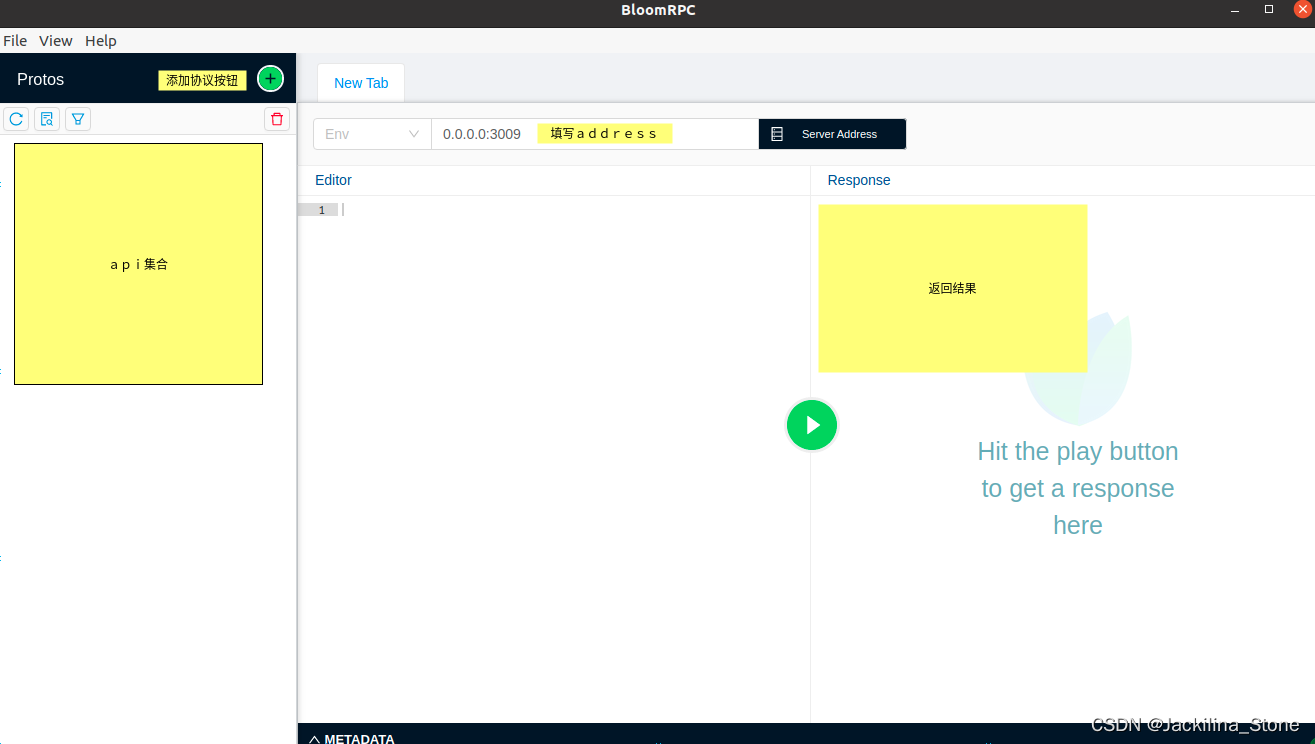Screen dimensions: 1315x744
Task: Click the 'Hit the play button' placeholder text
Action: pyautogui.click(x=1078, y=488)
